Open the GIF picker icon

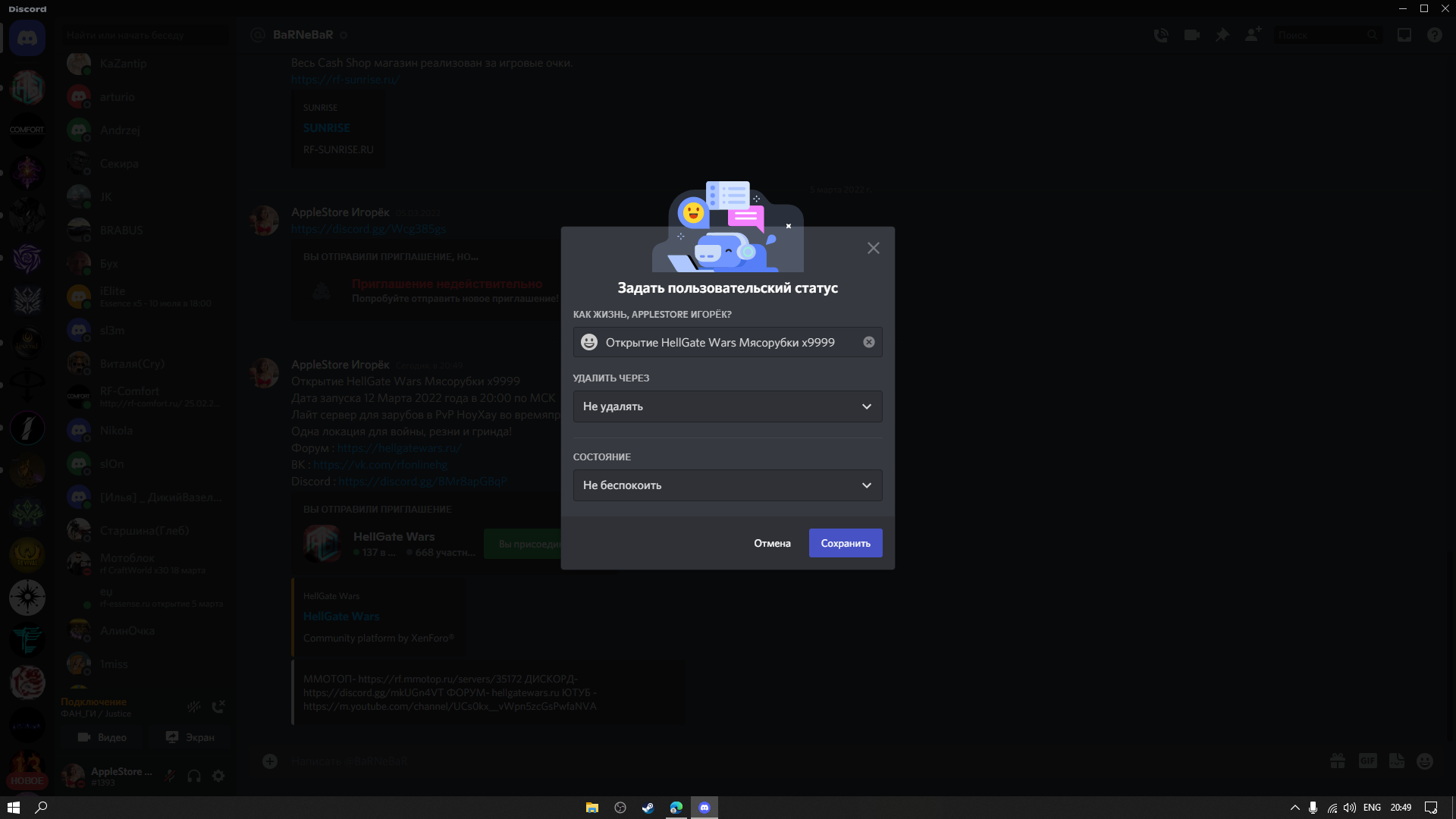coord(1367,761)
